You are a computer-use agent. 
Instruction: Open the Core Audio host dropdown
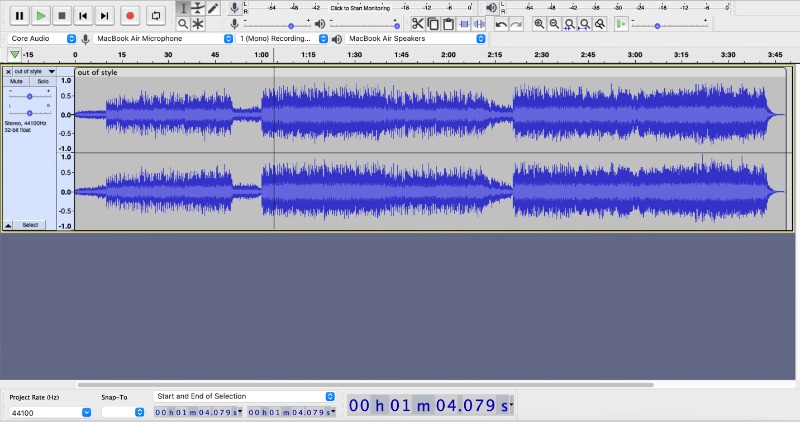click(42, 39)
